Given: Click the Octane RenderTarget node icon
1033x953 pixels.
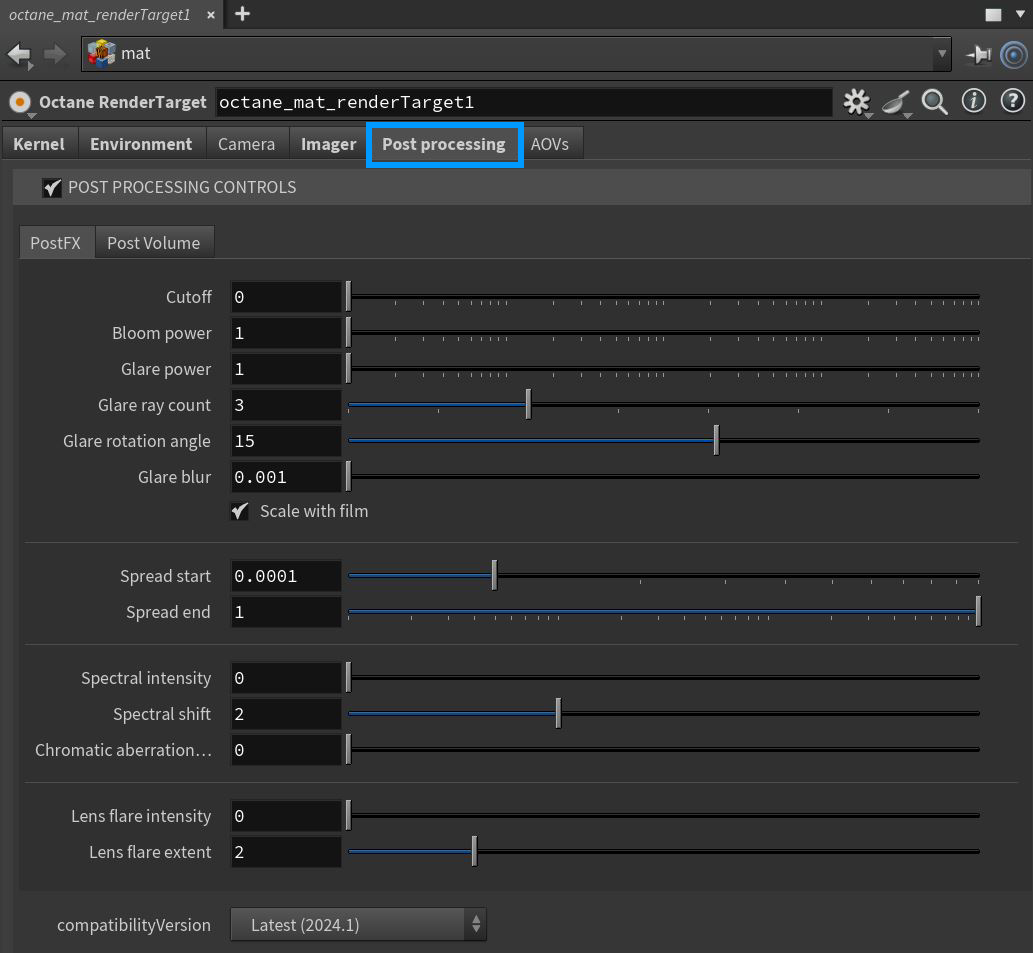Looking at the screenshot, I should (x=19, y=102).
